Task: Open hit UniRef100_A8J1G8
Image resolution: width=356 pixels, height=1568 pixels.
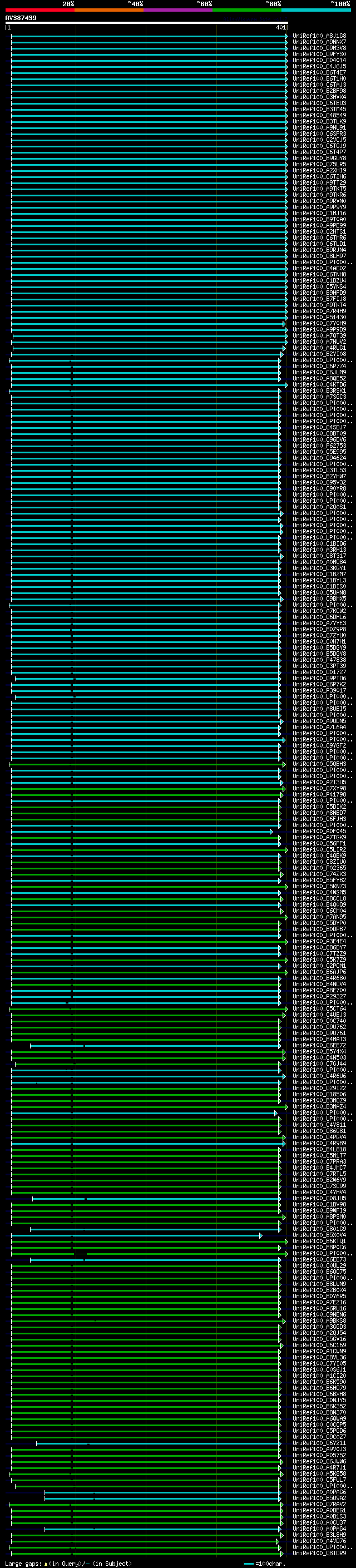Action: pos(319,36)
